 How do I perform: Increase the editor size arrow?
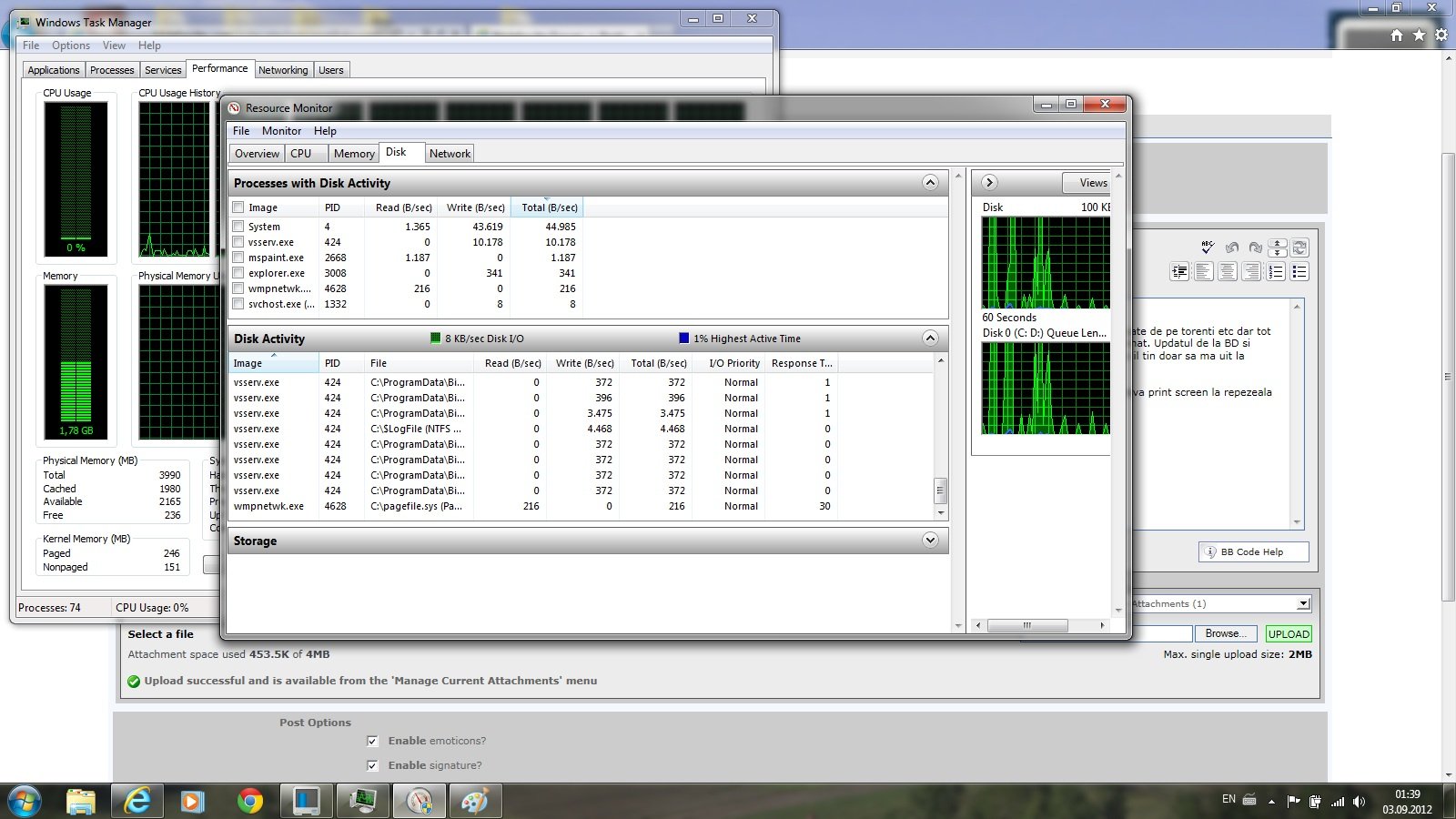tap(1278, 251)
